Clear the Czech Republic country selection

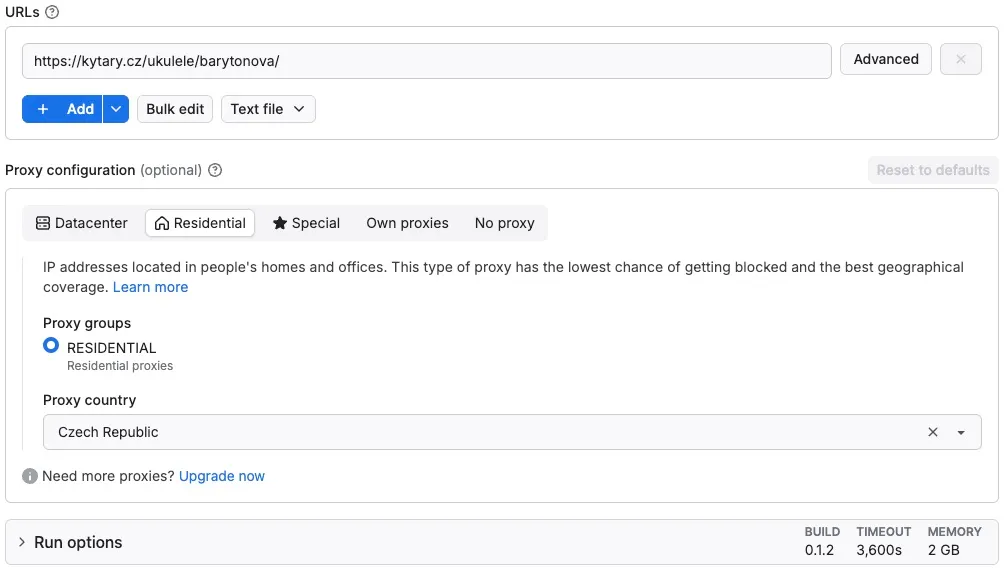pyautogui.click(x=933, y=432)
